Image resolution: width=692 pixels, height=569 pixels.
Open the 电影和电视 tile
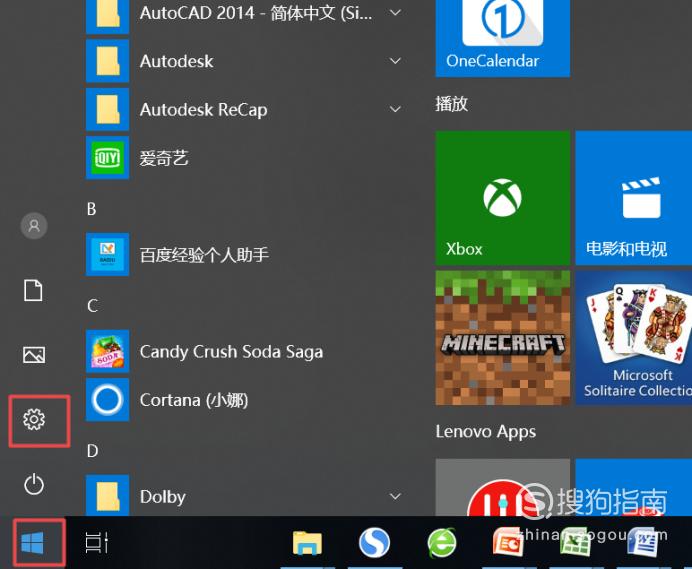pos(634,198)
